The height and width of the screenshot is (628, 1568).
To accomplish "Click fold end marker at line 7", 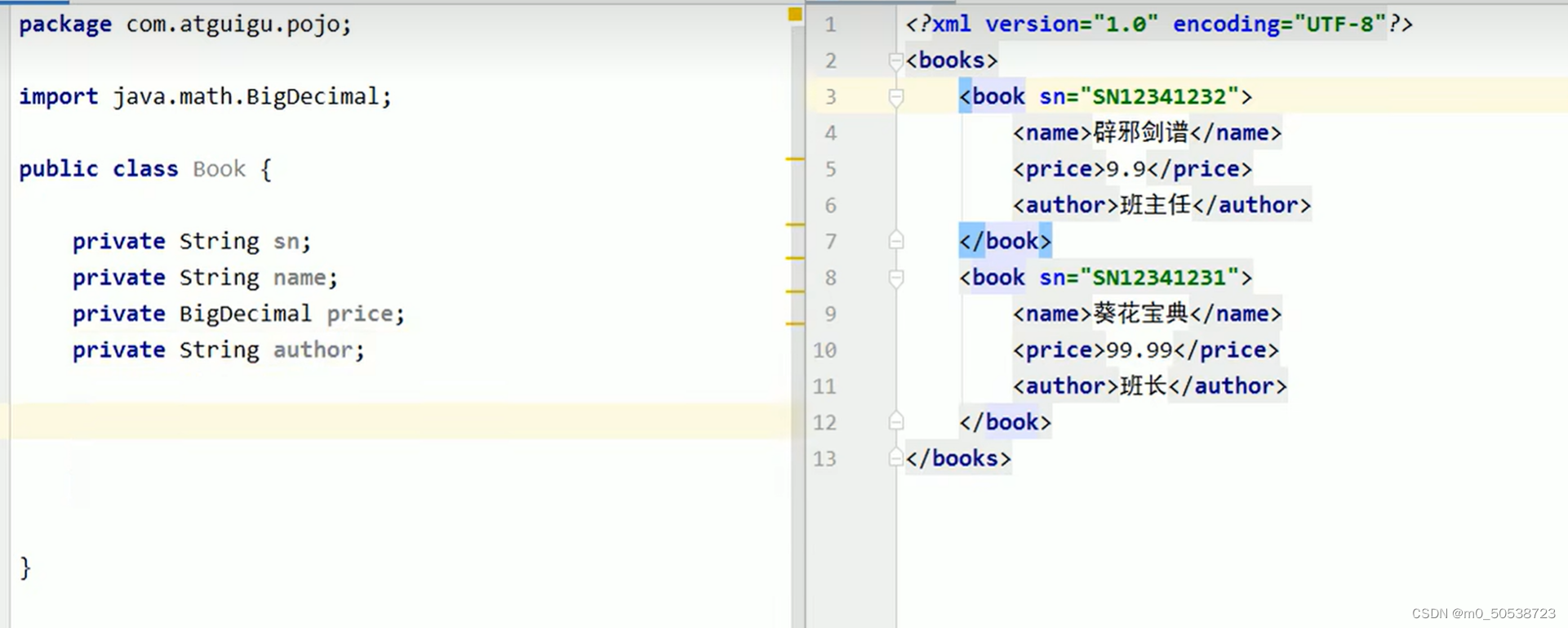I will tap(895, 241).
